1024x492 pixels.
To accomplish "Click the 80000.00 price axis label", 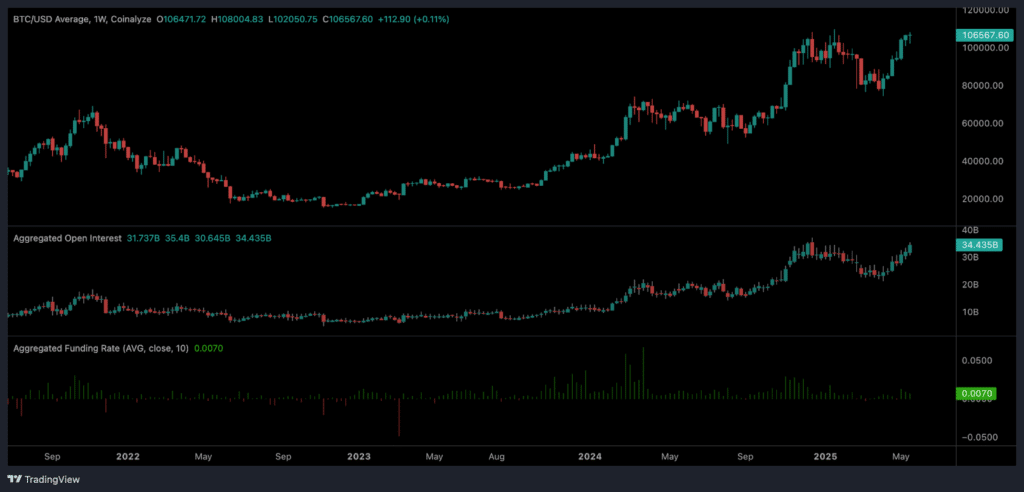I will [x=985, y=86].
